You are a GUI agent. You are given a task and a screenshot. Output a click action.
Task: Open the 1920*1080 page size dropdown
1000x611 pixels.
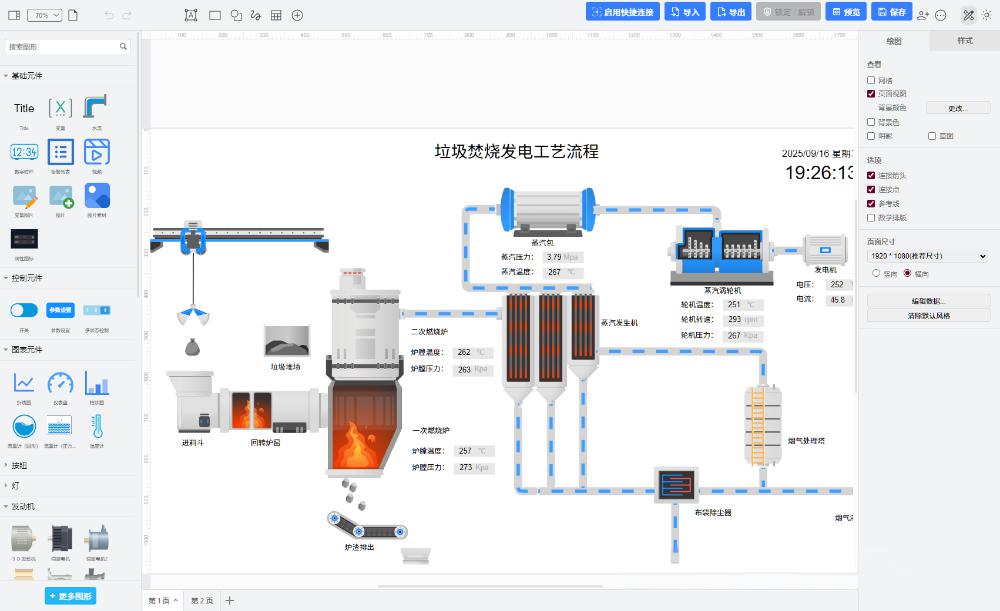click(x=927, y=256)
